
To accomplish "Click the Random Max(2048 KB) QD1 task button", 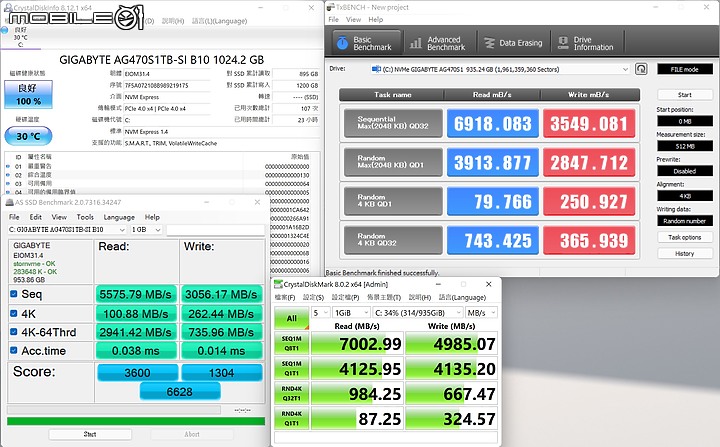I will [393, 162].
